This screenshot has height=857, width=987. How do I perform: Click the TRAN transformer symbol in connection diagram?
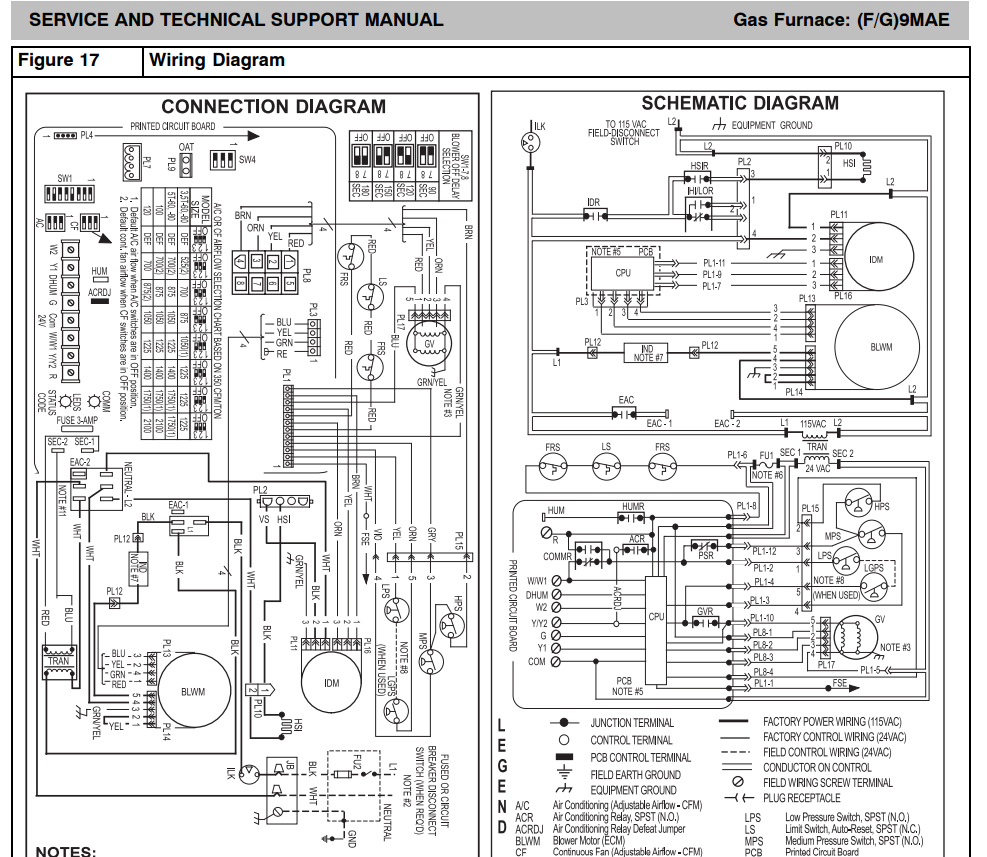[x=60, y=662]
